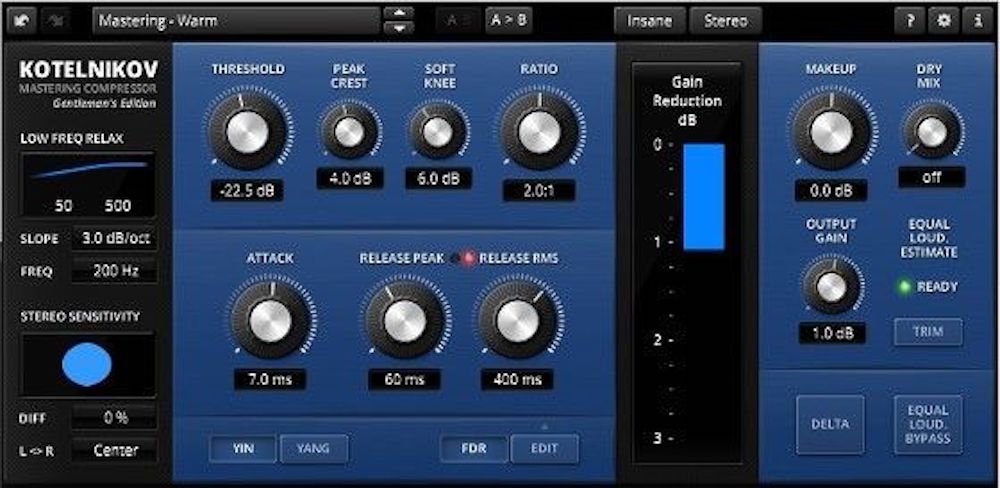Enable the DELTA monitoring button
The height and width of the screenshot is (488, 1000).
829,425
